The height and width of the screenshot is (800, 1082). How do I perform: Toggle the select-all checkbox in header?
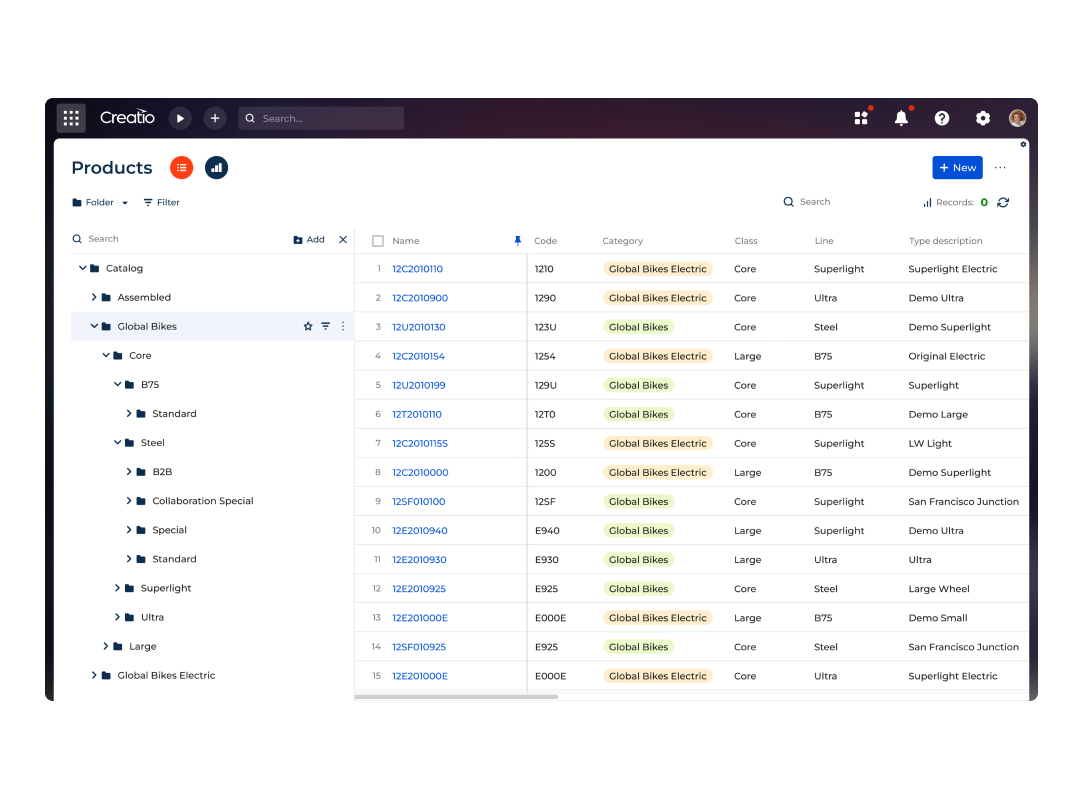(378, 241)
